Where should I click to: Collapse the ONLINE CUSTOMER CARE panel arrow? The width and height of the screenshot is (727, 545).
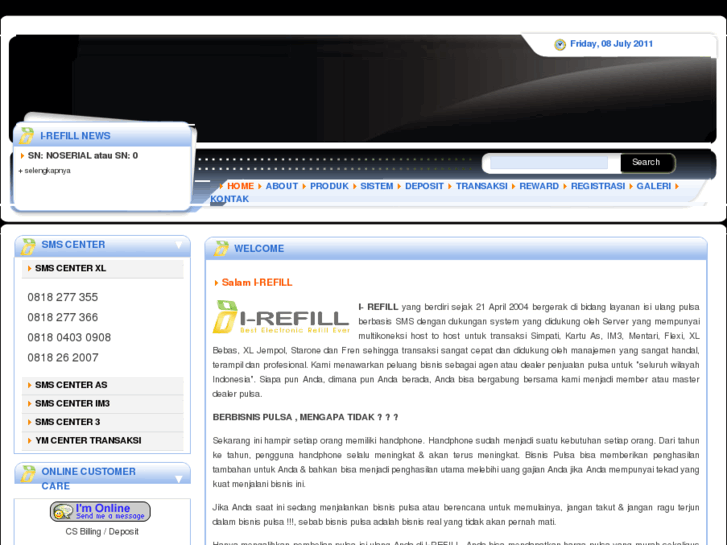[179, 479]
